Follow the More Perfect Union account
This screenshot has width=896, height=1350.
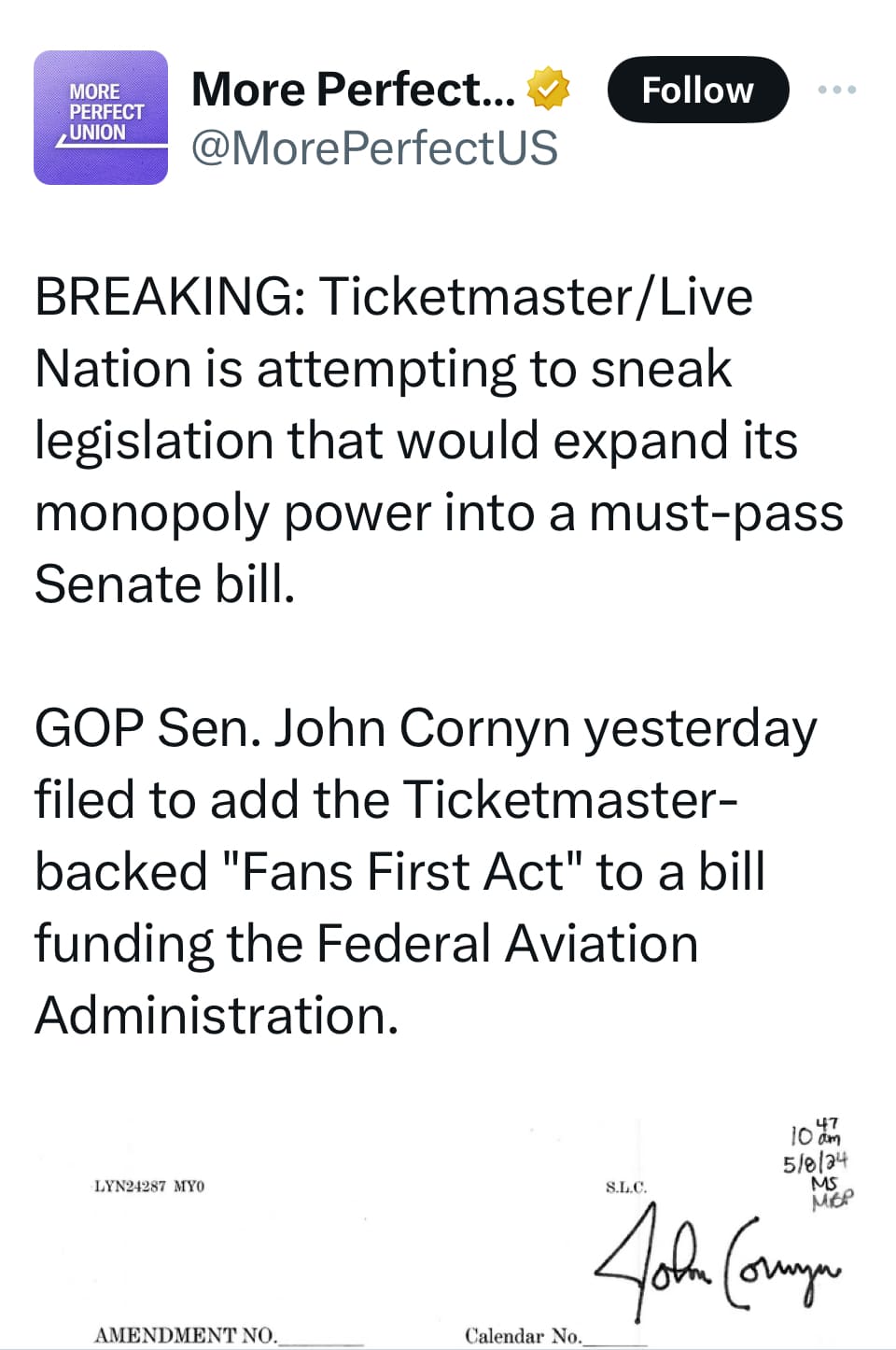698,90
